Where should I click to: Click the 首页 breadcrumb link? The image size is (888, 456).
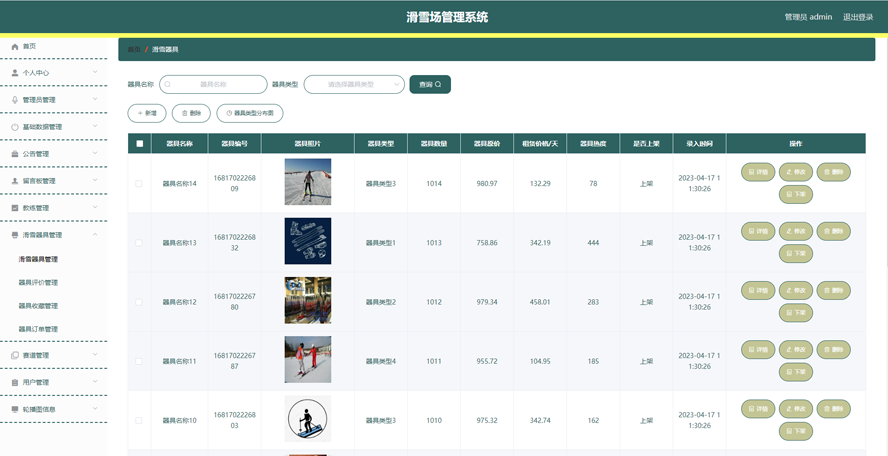[134, 50]
